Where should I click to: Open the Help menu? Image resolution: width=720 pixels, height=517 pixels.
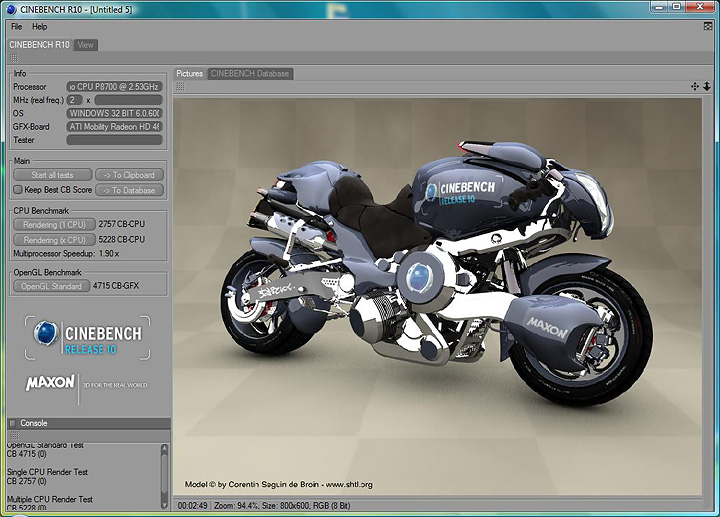click(x=39, y=27)
